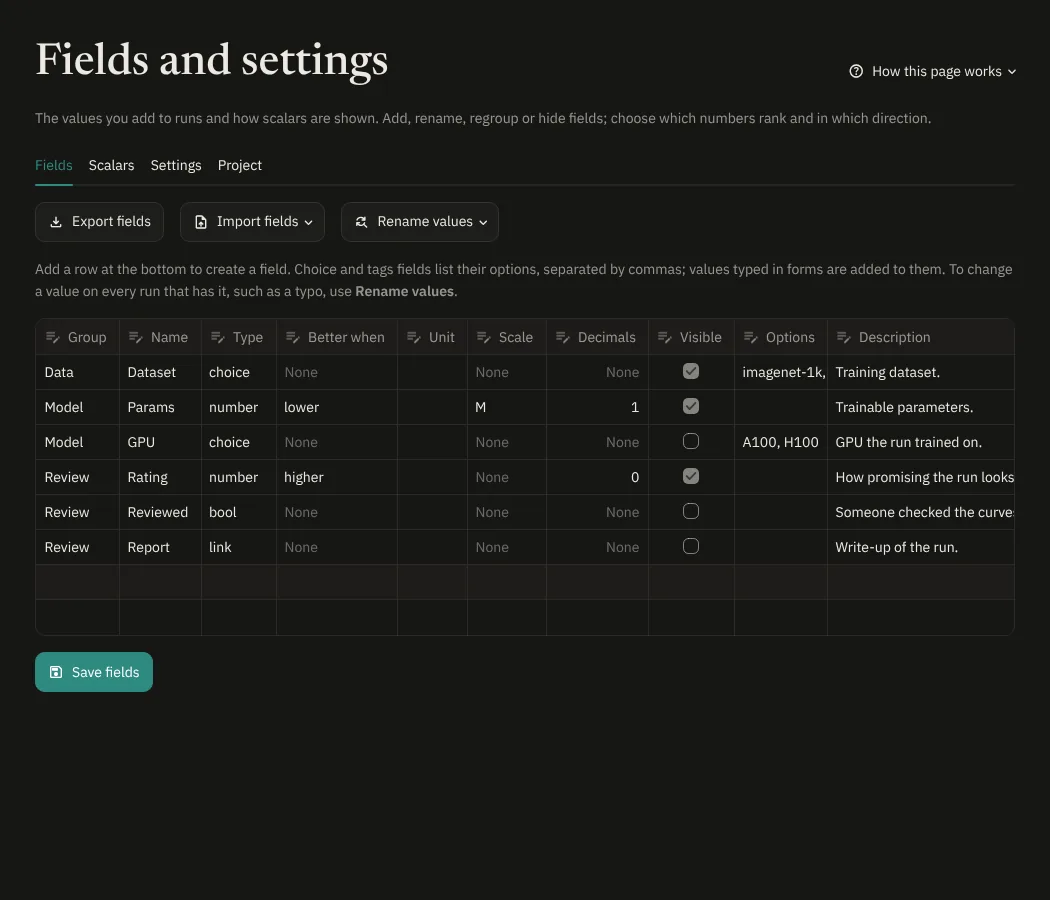Screen dimensions: 1050x900
Task: Click the Training dataset. description cell
Action: point(921,372)
